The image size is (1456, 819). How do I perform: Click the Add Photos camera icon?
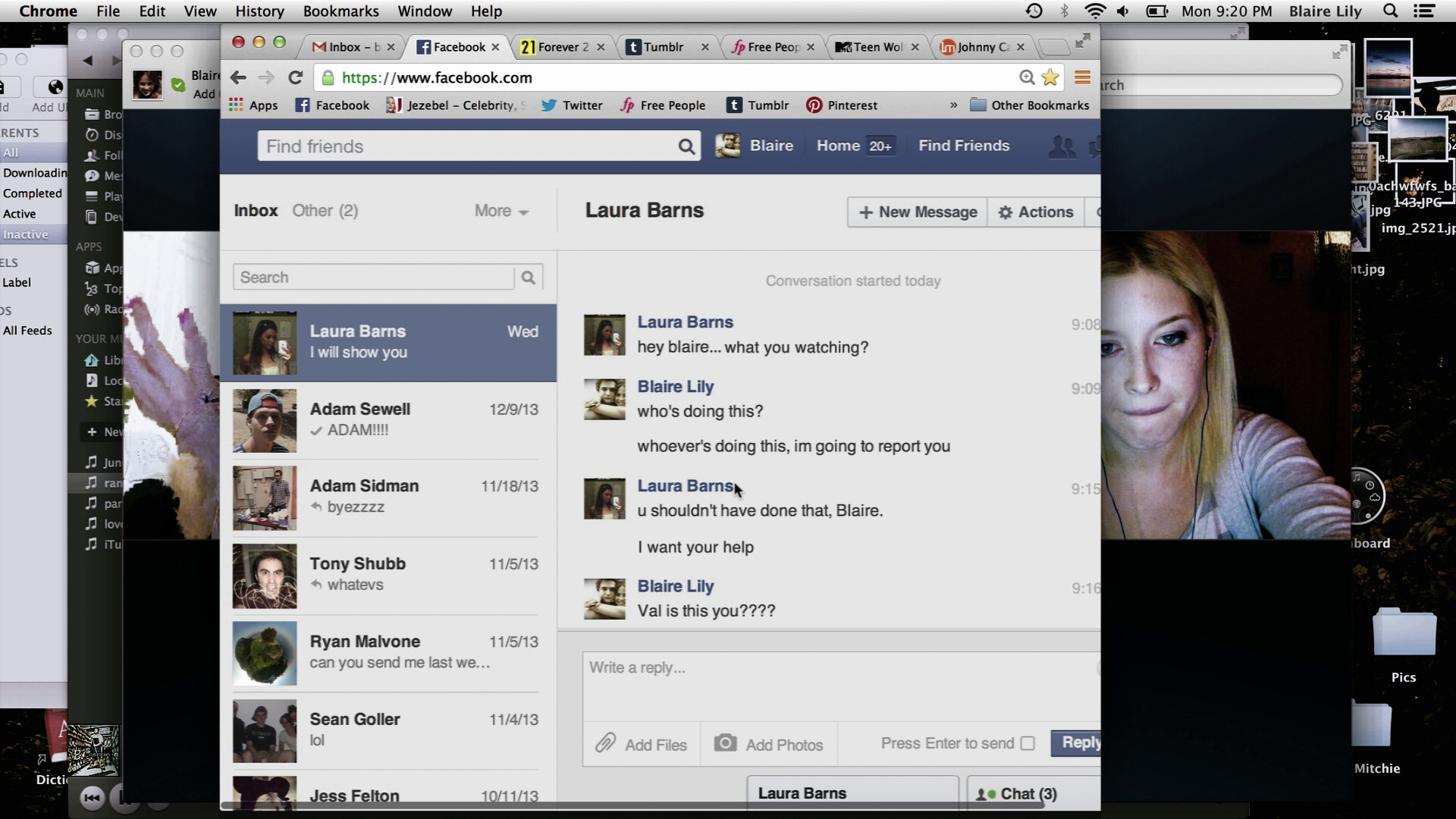[726, 743]
